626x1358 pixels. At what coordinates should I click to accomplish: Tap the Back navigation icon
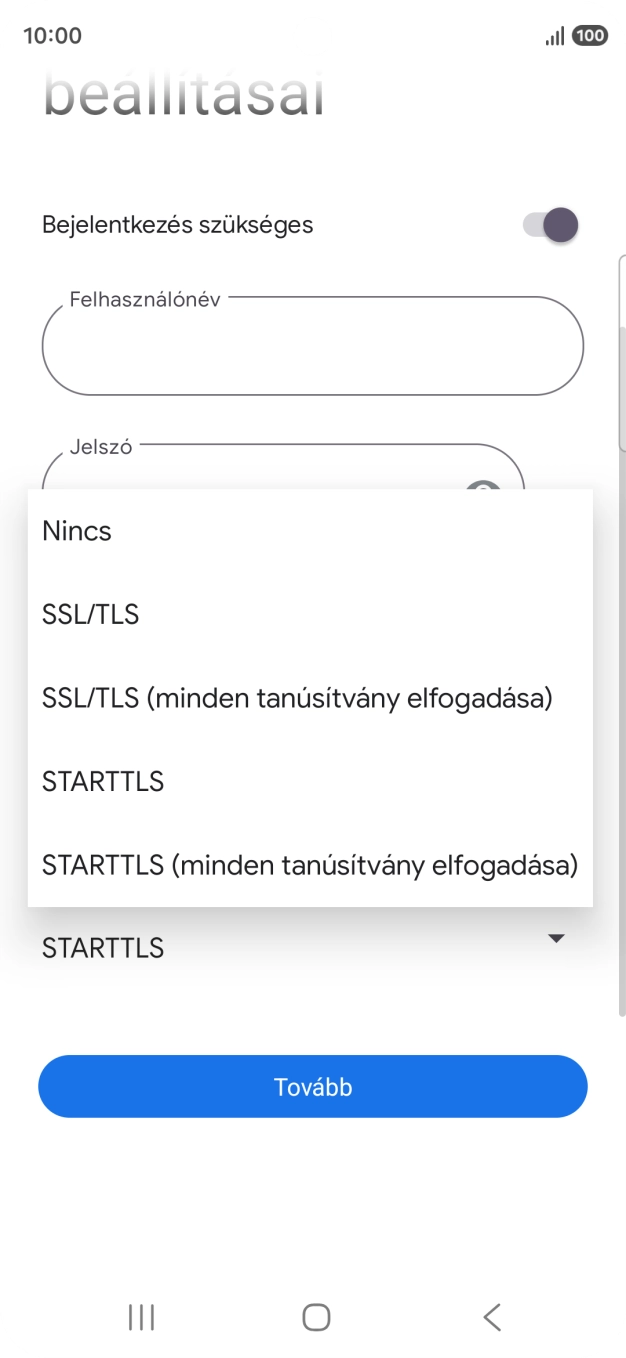[x=489, y=1317]
